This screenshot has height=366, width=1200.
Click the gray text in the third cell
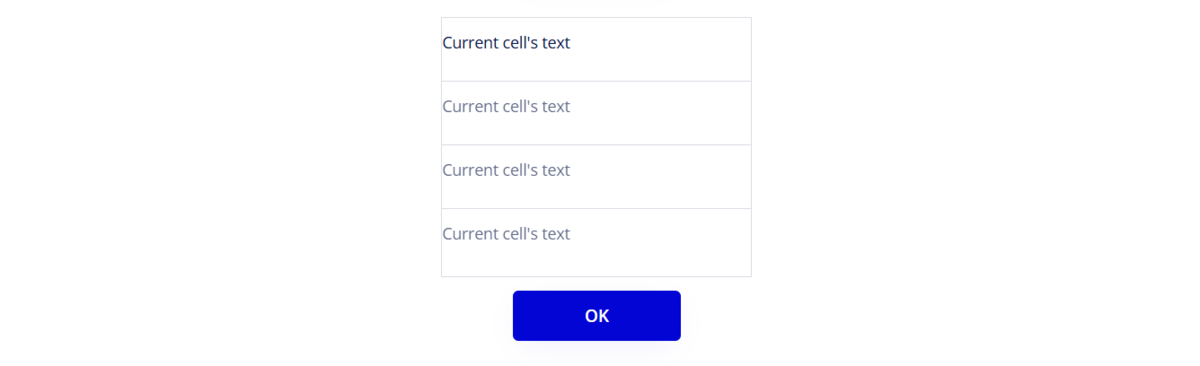pyautogui.click(x=506, y=170)
